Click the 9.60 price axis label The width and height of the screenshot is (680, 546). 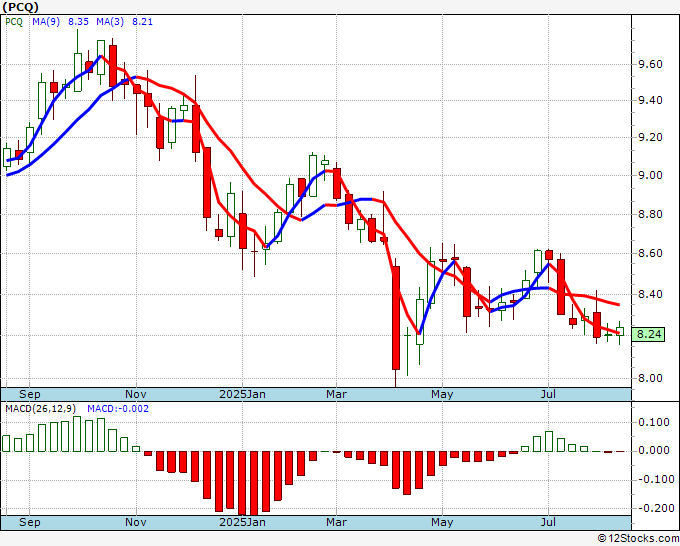click(651, 64)
